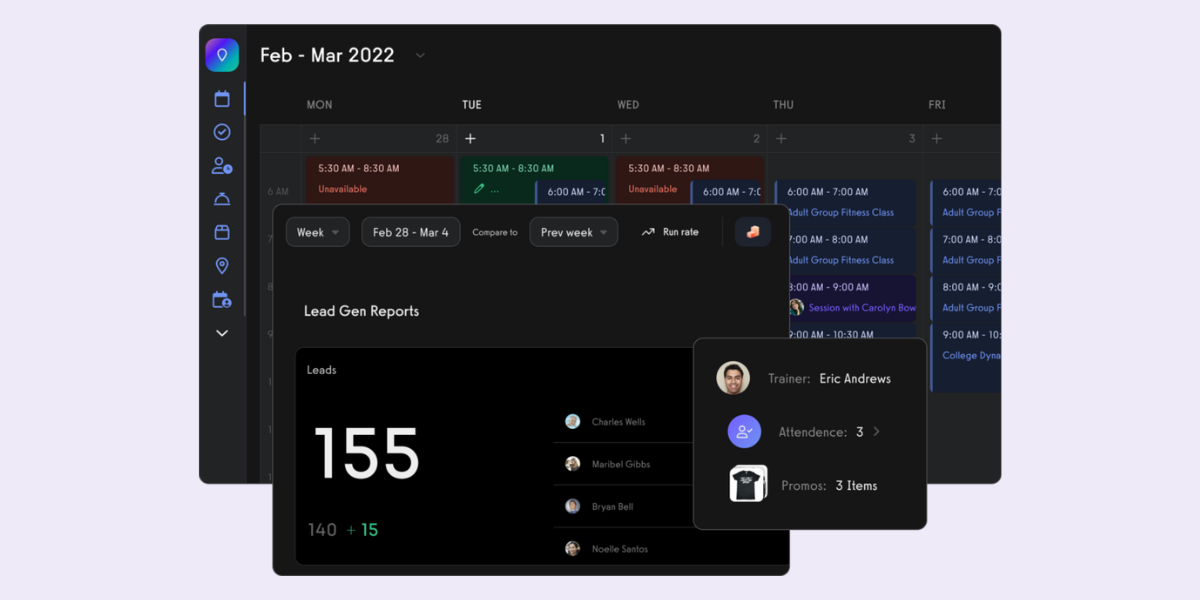
Task: Open Thursday's Session with Carolyn Bow event
Action: tap(851, 298)
